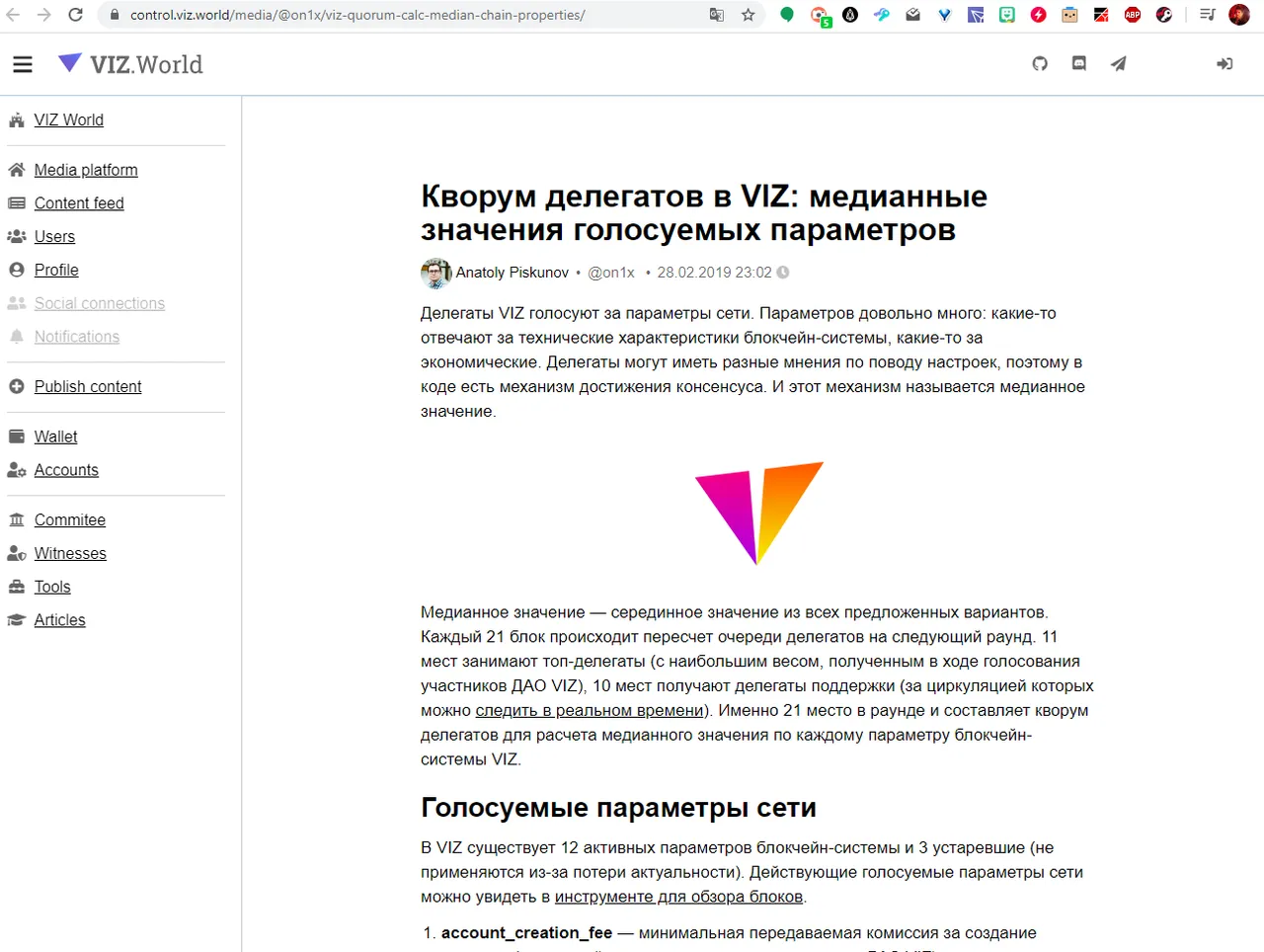Click the chat bubble icon in header
The image size is (1264, 952).
pos(1079,63)
